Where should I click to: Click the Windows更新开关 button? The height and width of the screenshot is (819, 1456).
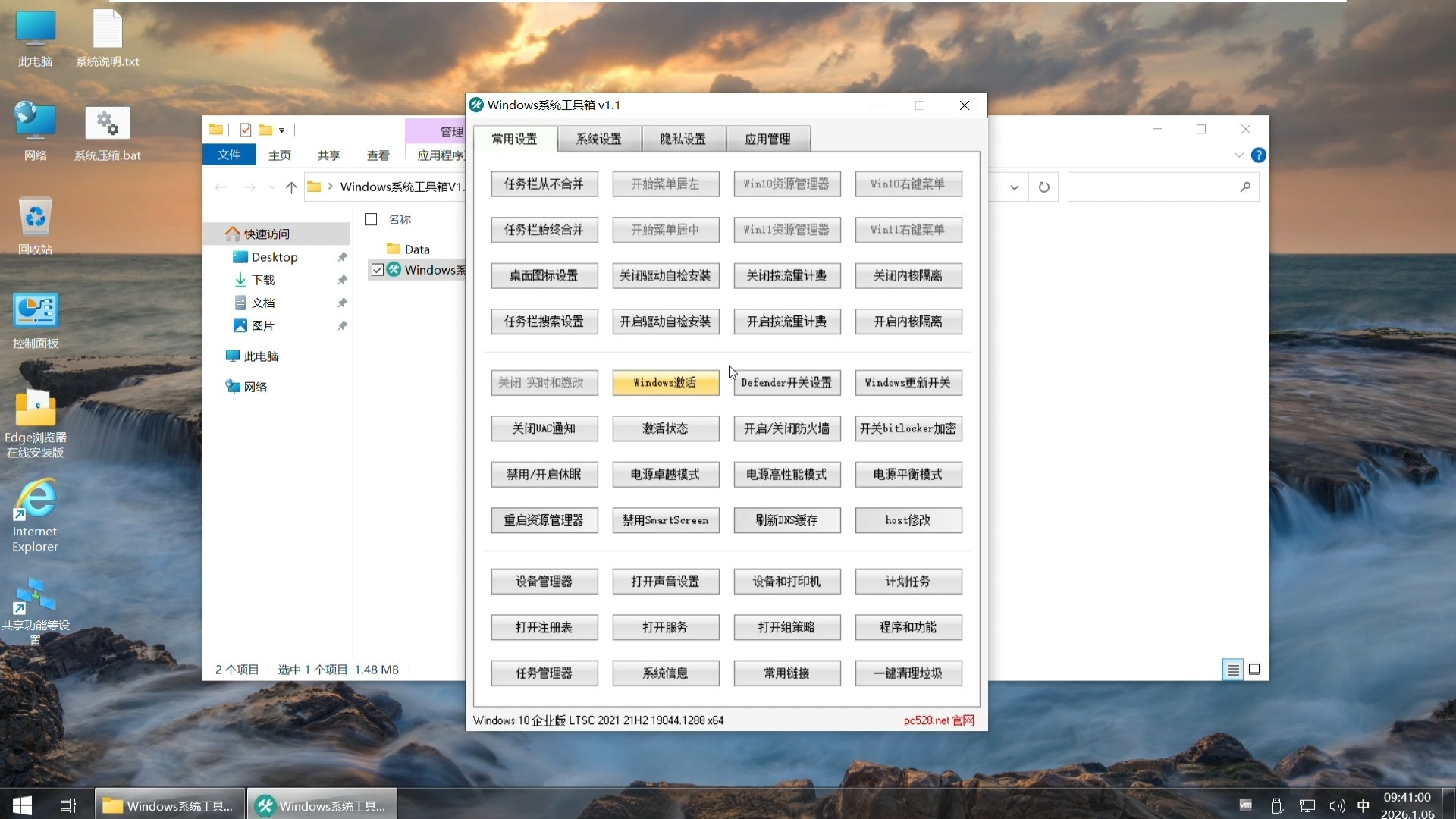[908, 383]
